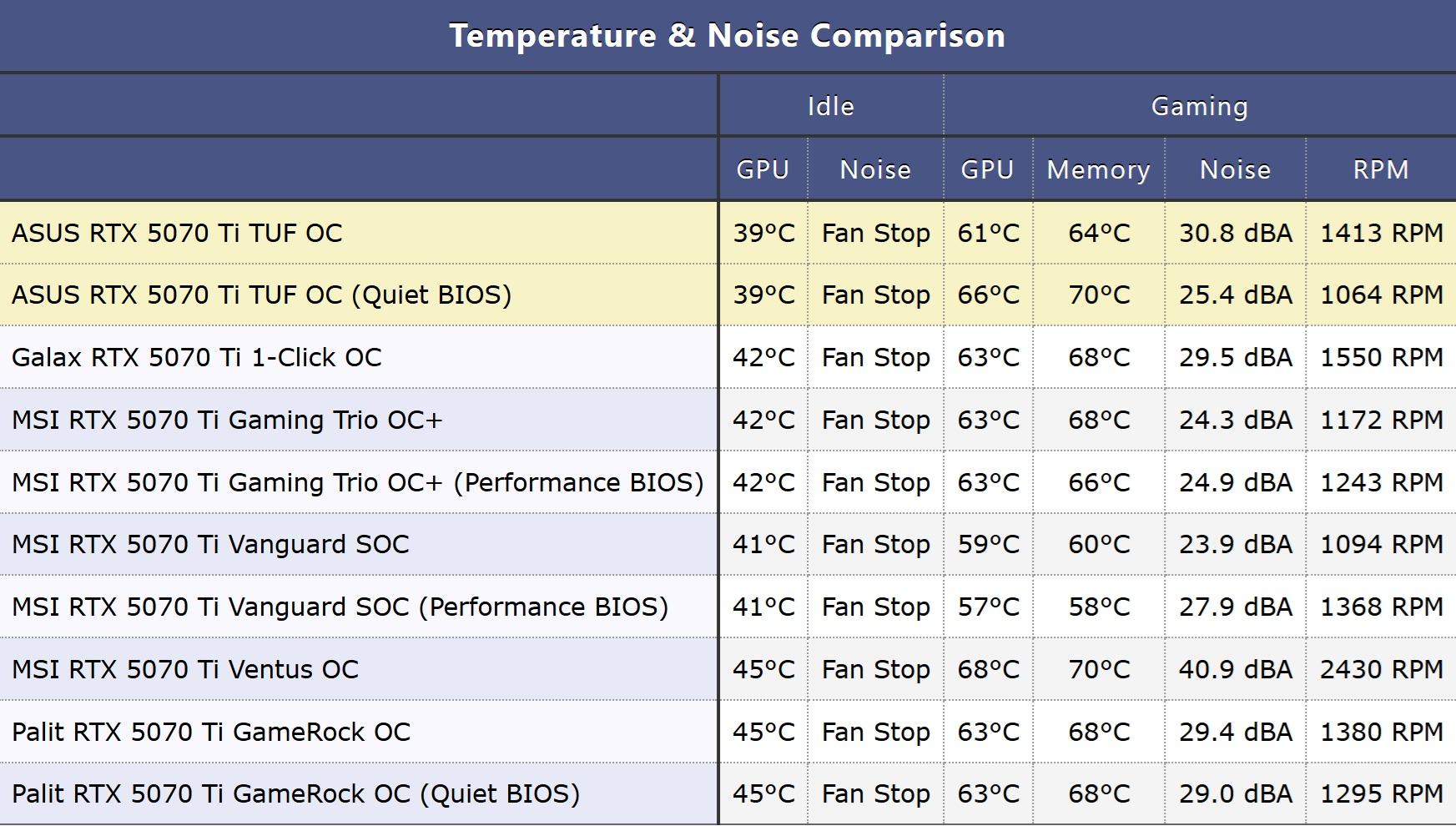Image resolution: width=1456 pixels, height=826 pixels.
Task: Click the Idle Noise column header
Action: (x=874, y=170)
